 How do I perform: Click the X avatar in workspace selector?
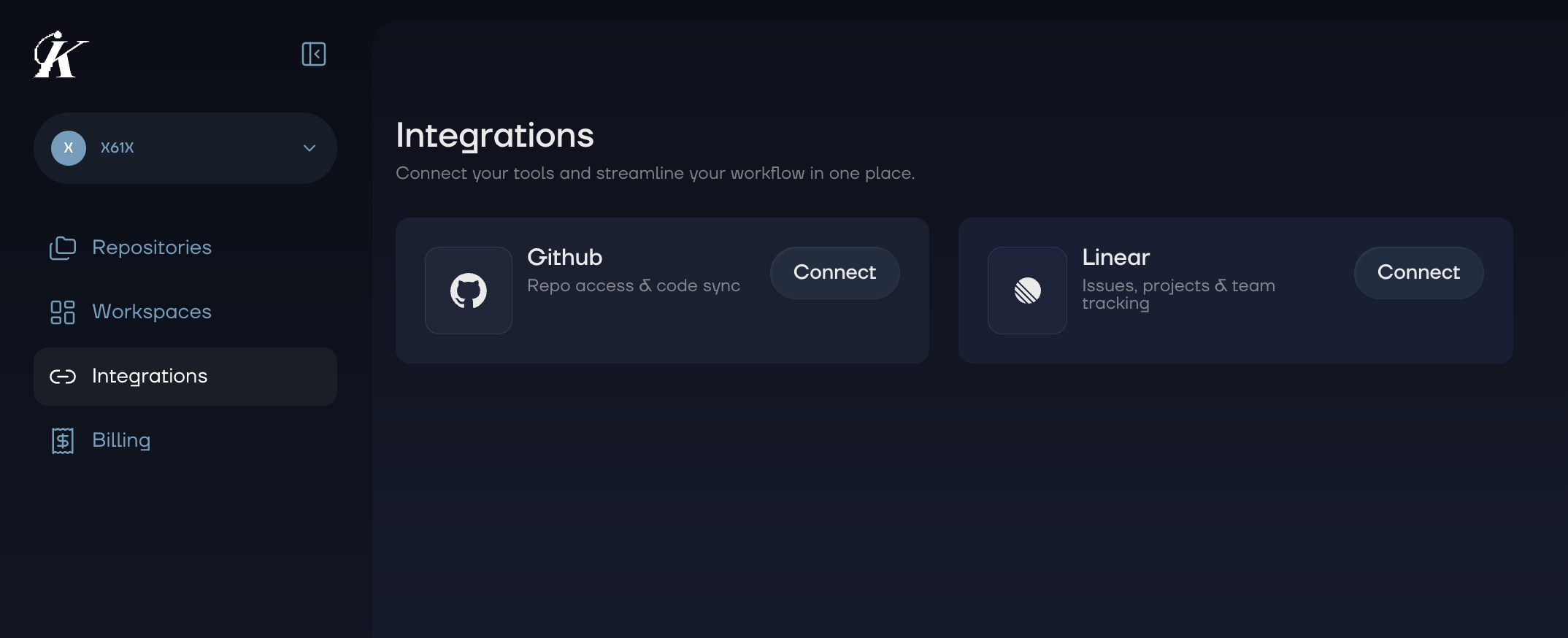69,147
